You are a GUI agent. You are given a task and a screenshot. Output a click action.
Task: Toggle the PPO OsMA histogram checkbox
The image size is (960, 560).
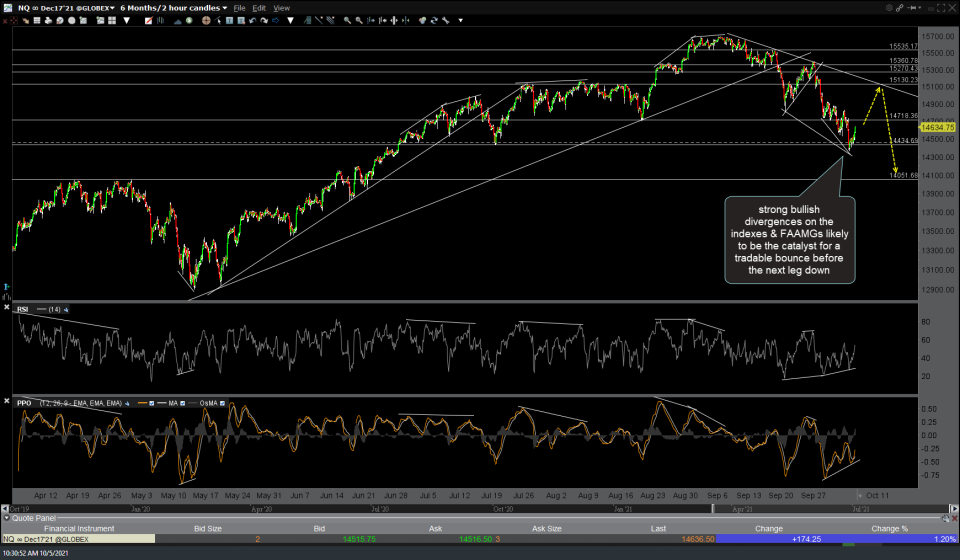click(222, 403)
